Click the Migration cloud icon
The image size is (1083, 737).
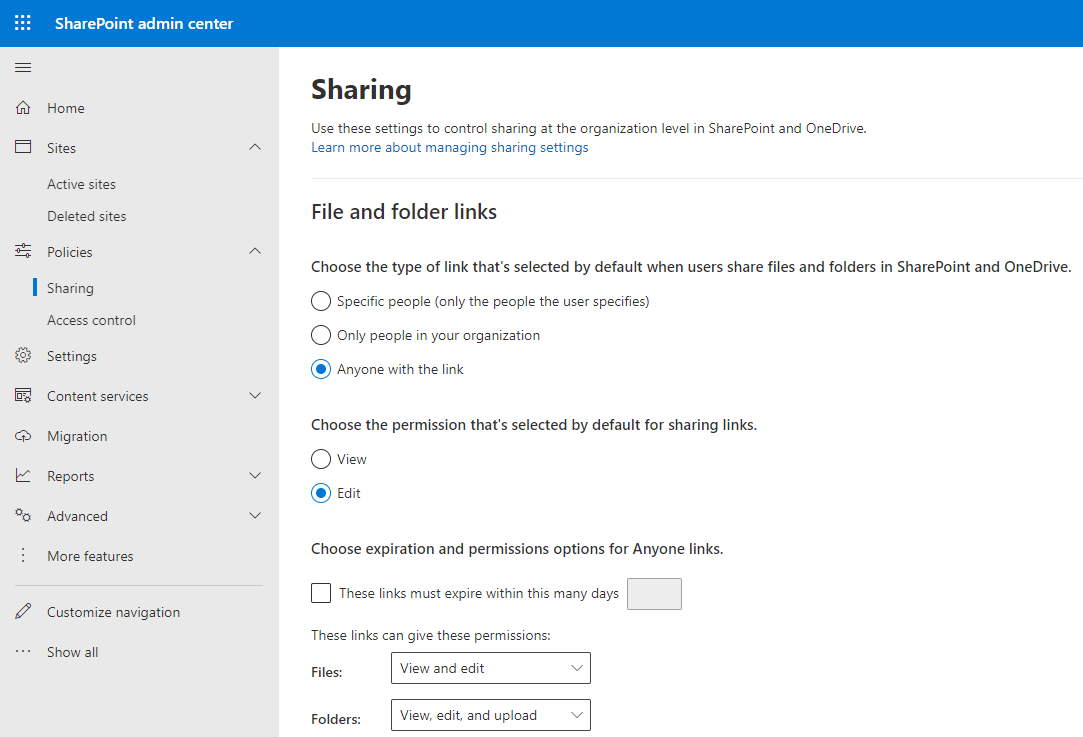(x=23, y=436)
